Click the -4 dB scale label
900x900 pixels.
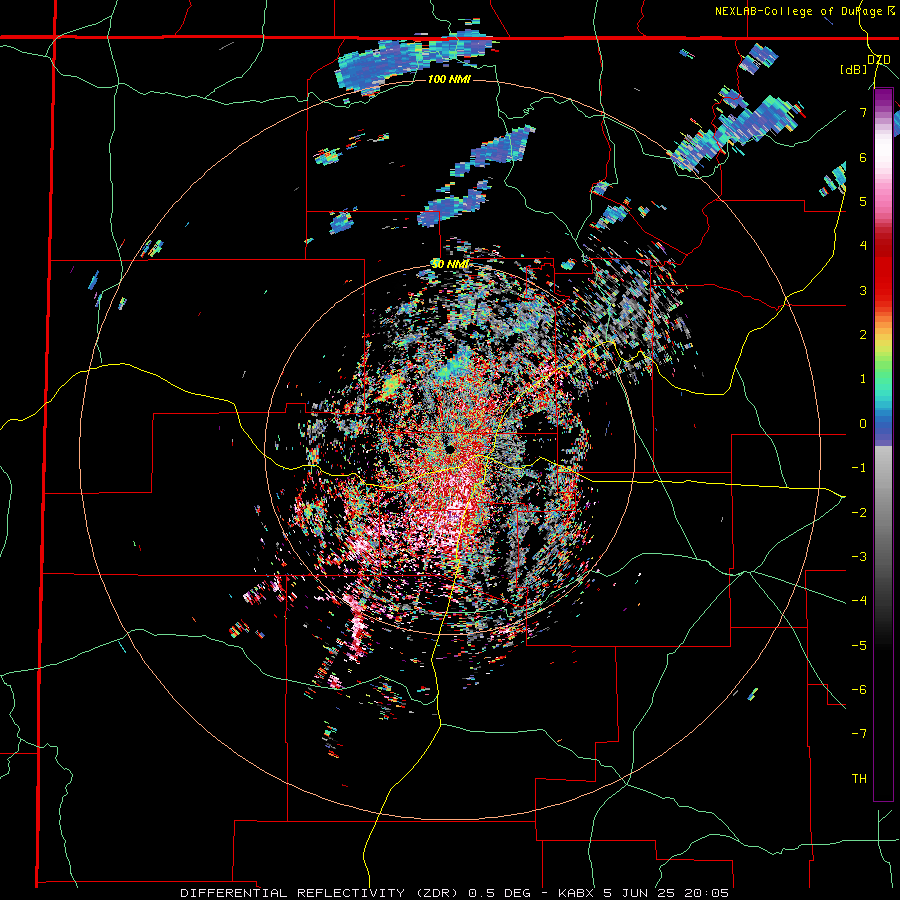pos(859,600)
